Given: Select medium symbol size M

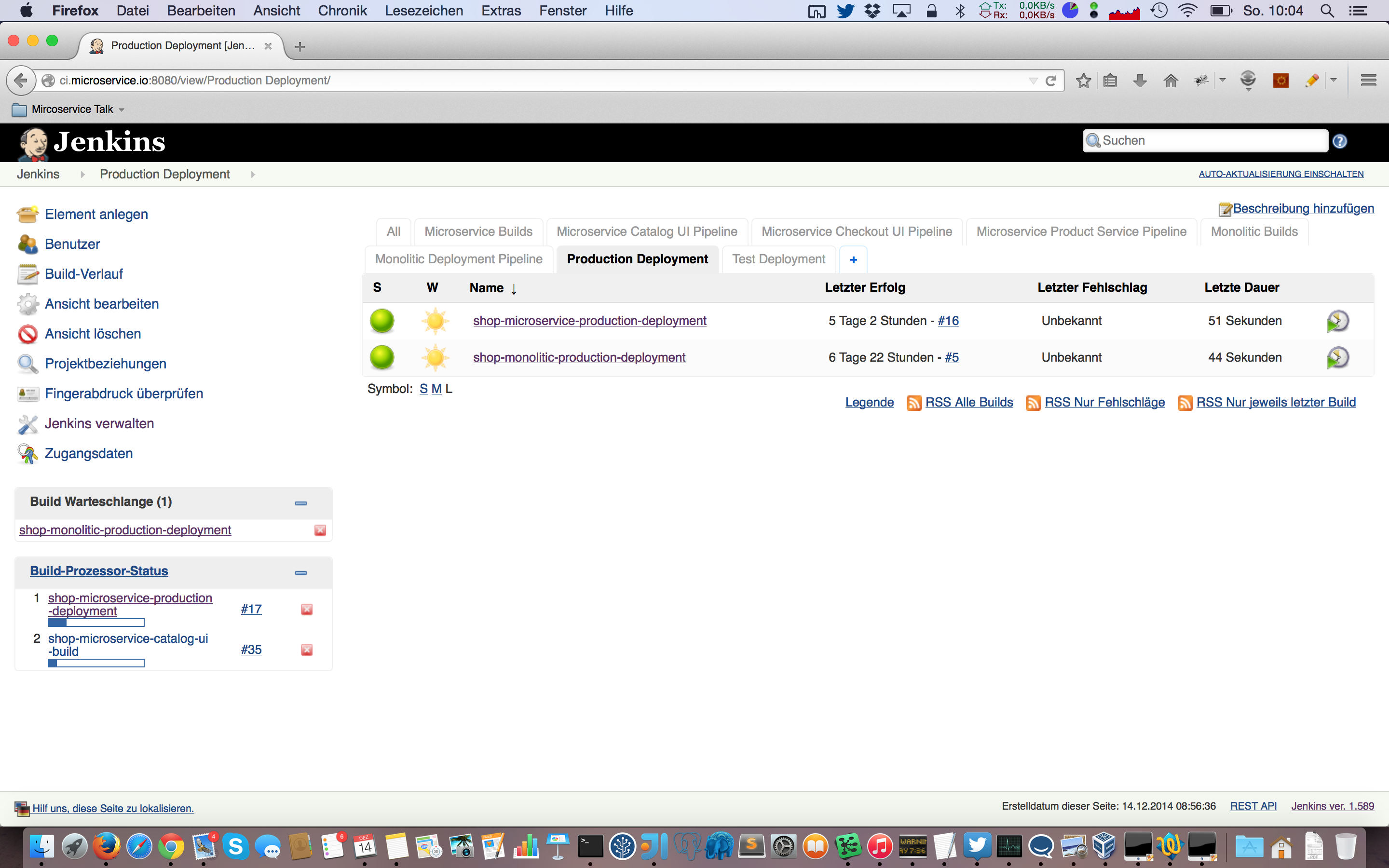Looking at the screenshot, I should (x=436, y=389).
